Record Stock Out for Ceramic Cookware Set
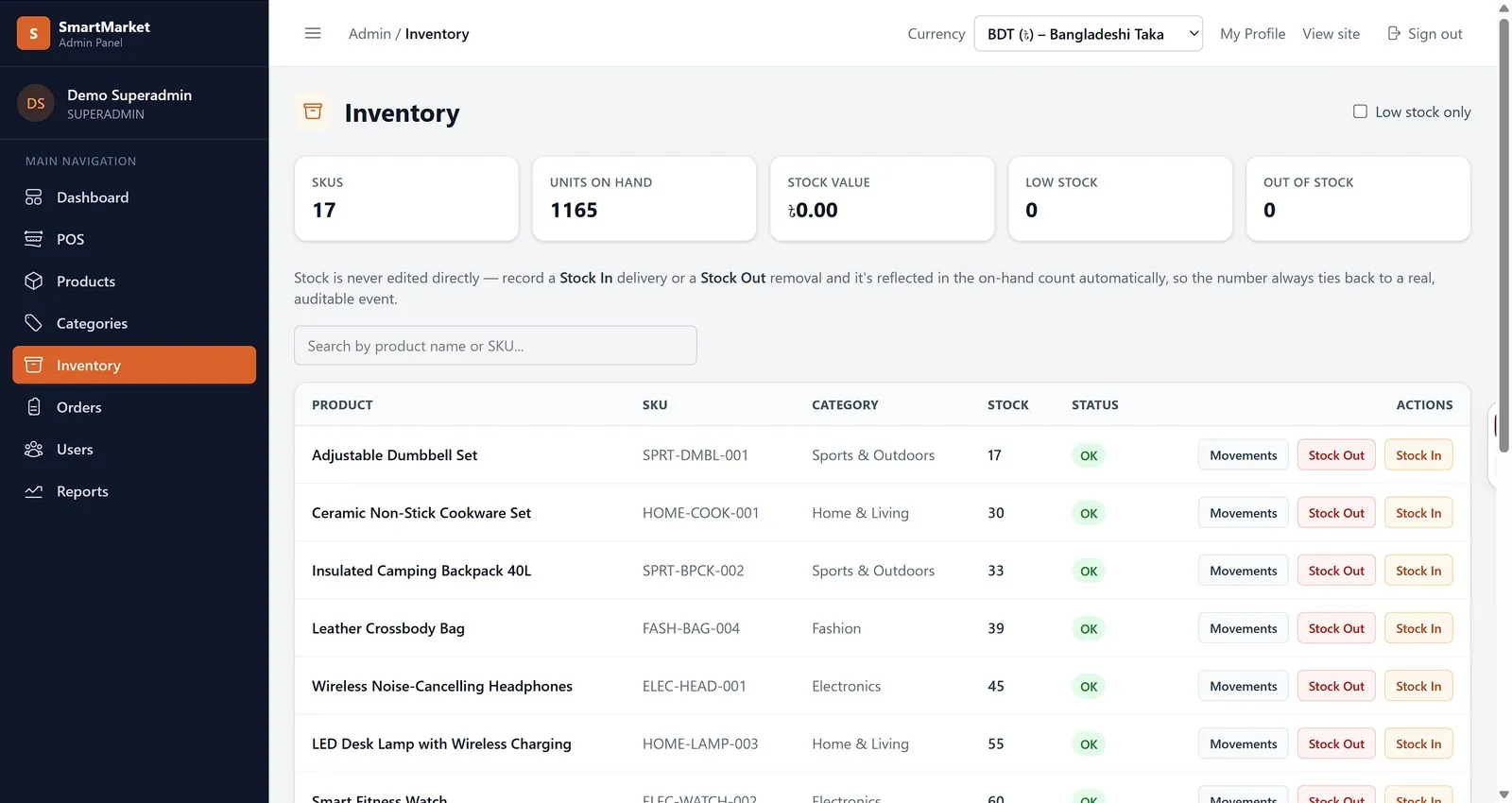 click(1336, 513)
